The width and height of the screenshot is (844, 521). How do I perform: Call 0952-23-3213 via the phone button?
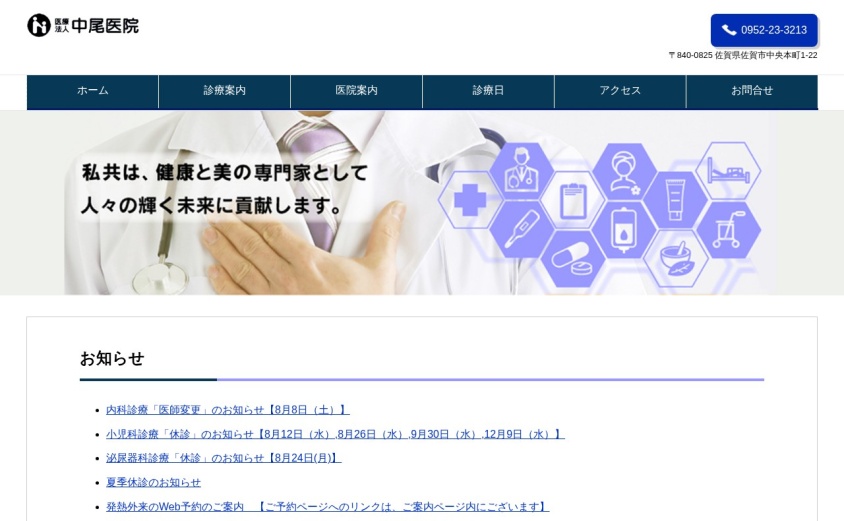point(764,30)
